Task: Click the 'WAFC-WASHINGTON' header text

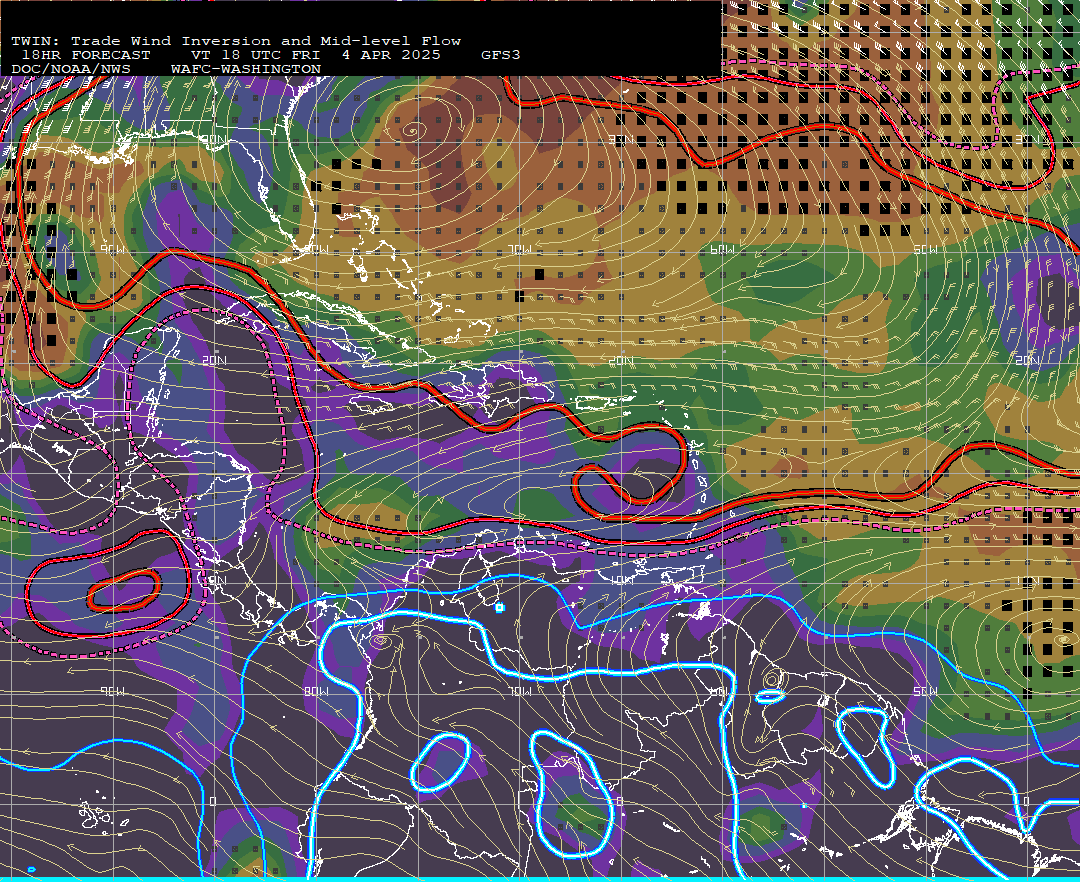Action: (x=246, y=69)
